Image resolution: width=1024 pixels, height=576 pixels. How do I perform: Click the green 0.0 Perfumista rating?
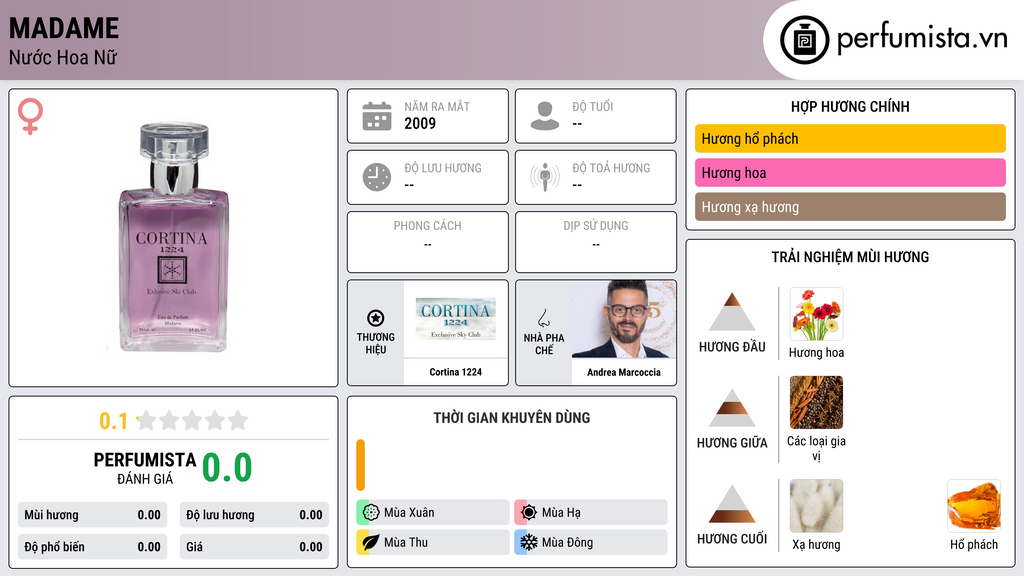point(227,468)
